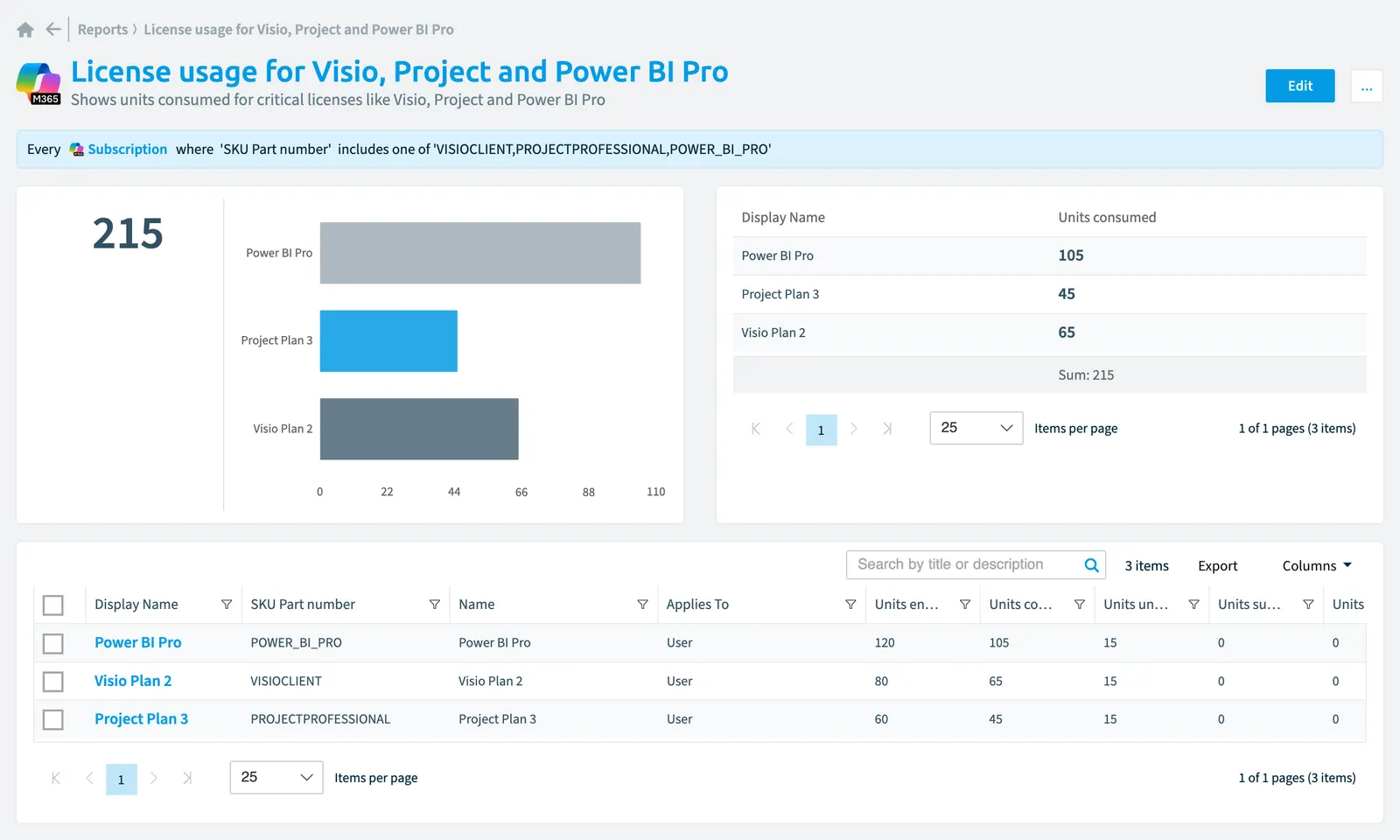Check the Power BI Pro row checkbox

(x=53, y=643)
